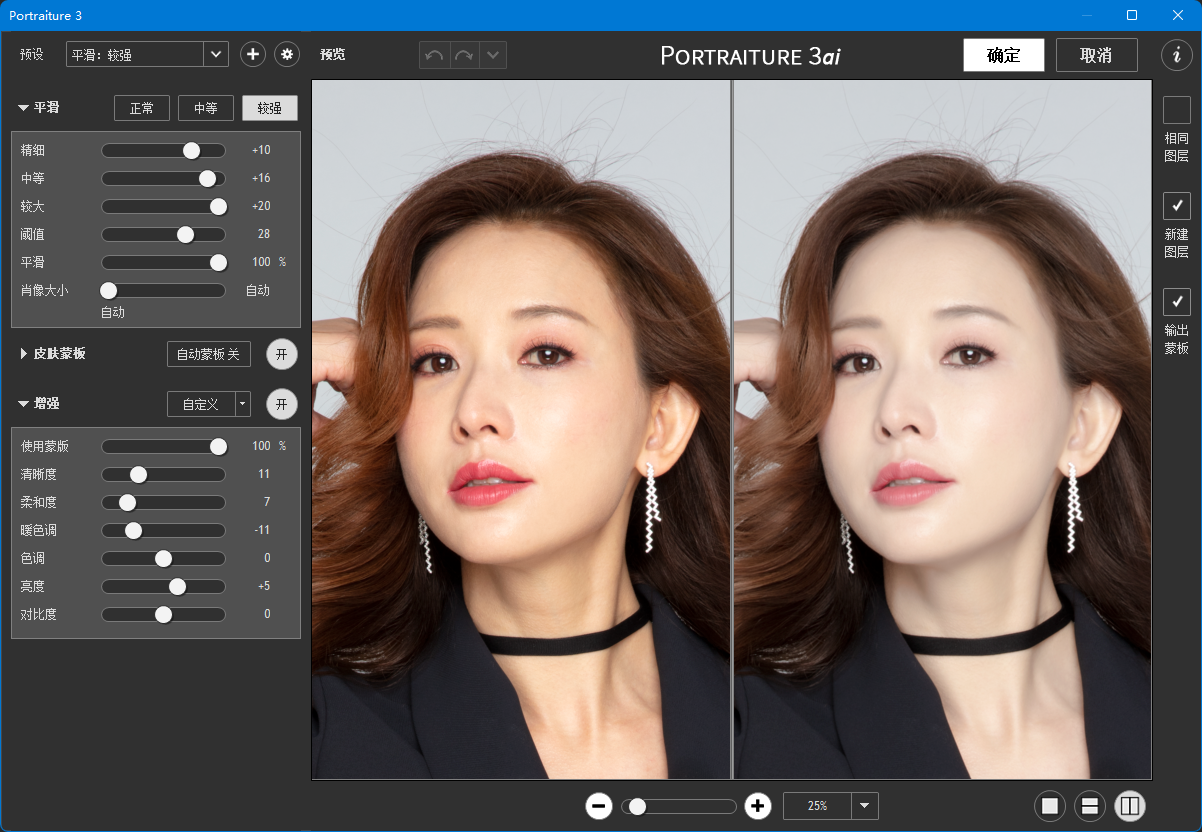1202x832 pixels.
Task: Click the 清晰度 value 11
Action: point(264,474)
